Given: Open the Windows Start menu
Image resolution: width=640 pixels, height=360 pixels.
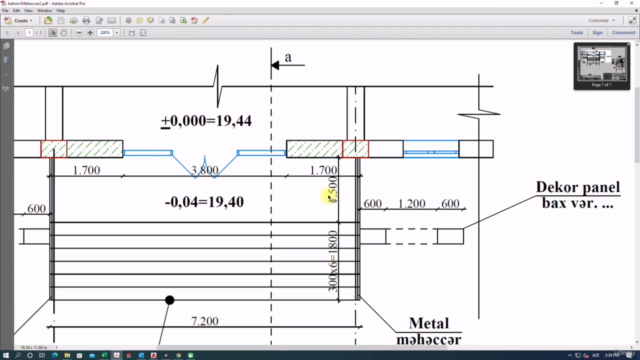Looking at the screenshot, I should click(x=6, y=356).
